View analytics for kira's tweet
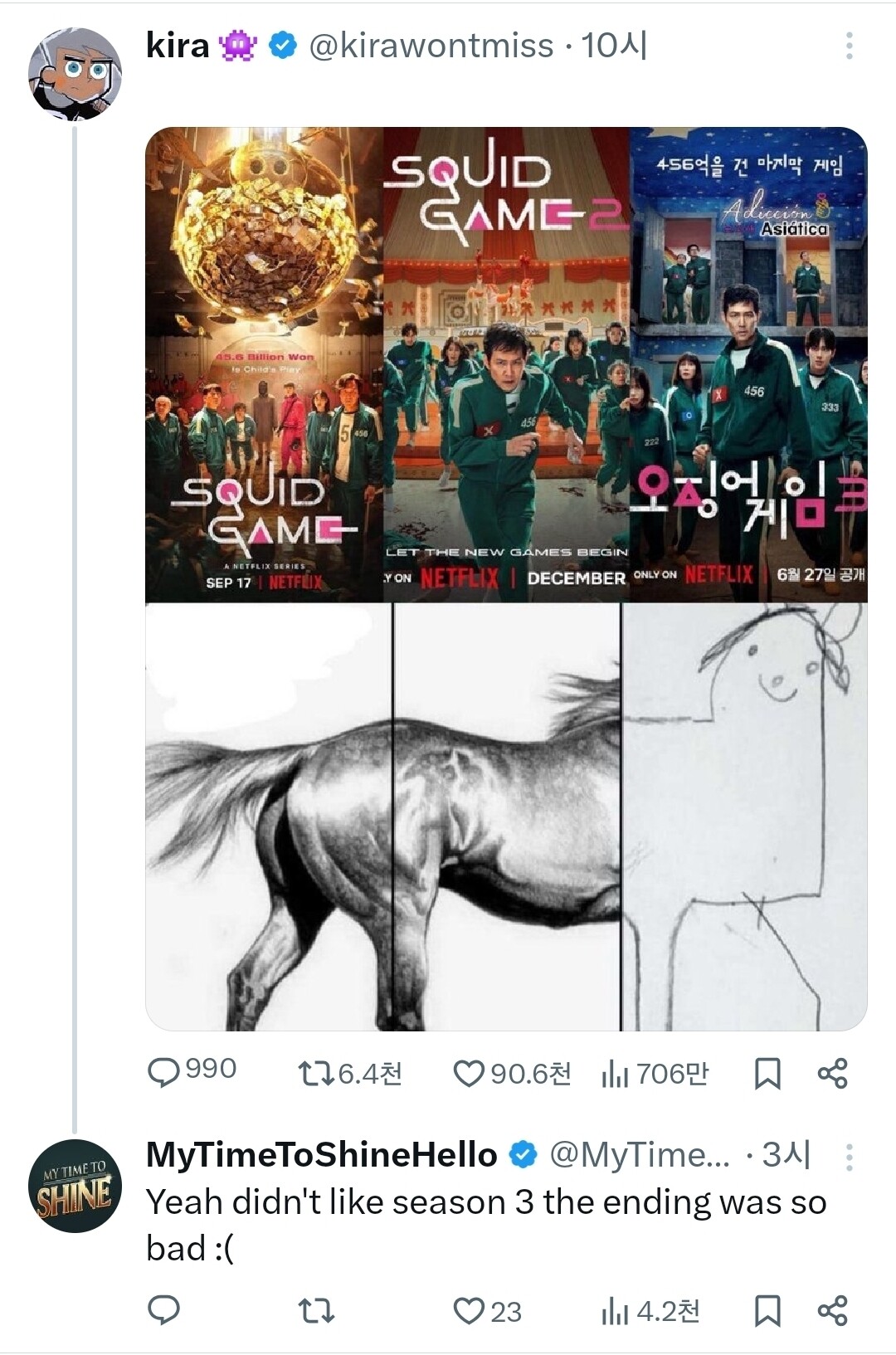The image size is (896, 1355). [x=614, y=1074]
